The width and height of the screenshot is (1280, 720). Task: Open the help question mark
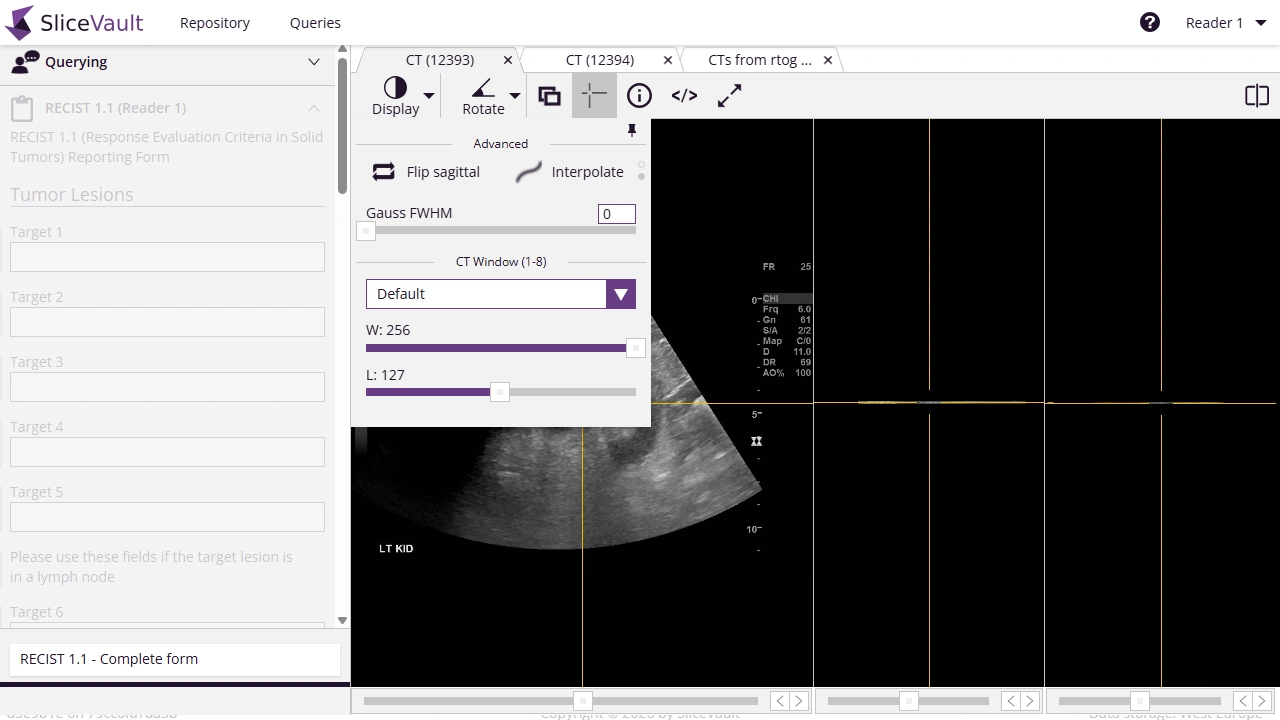pos(1149,21)
